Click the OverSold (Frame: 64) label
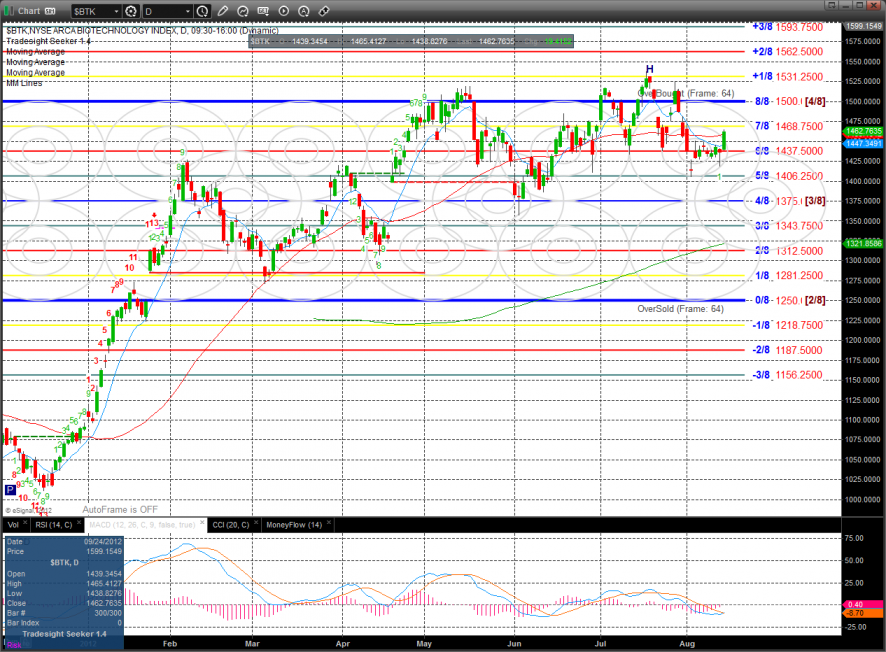Viewport: 886px width, 652px height. pyautogui.click(x=680, y=308)
